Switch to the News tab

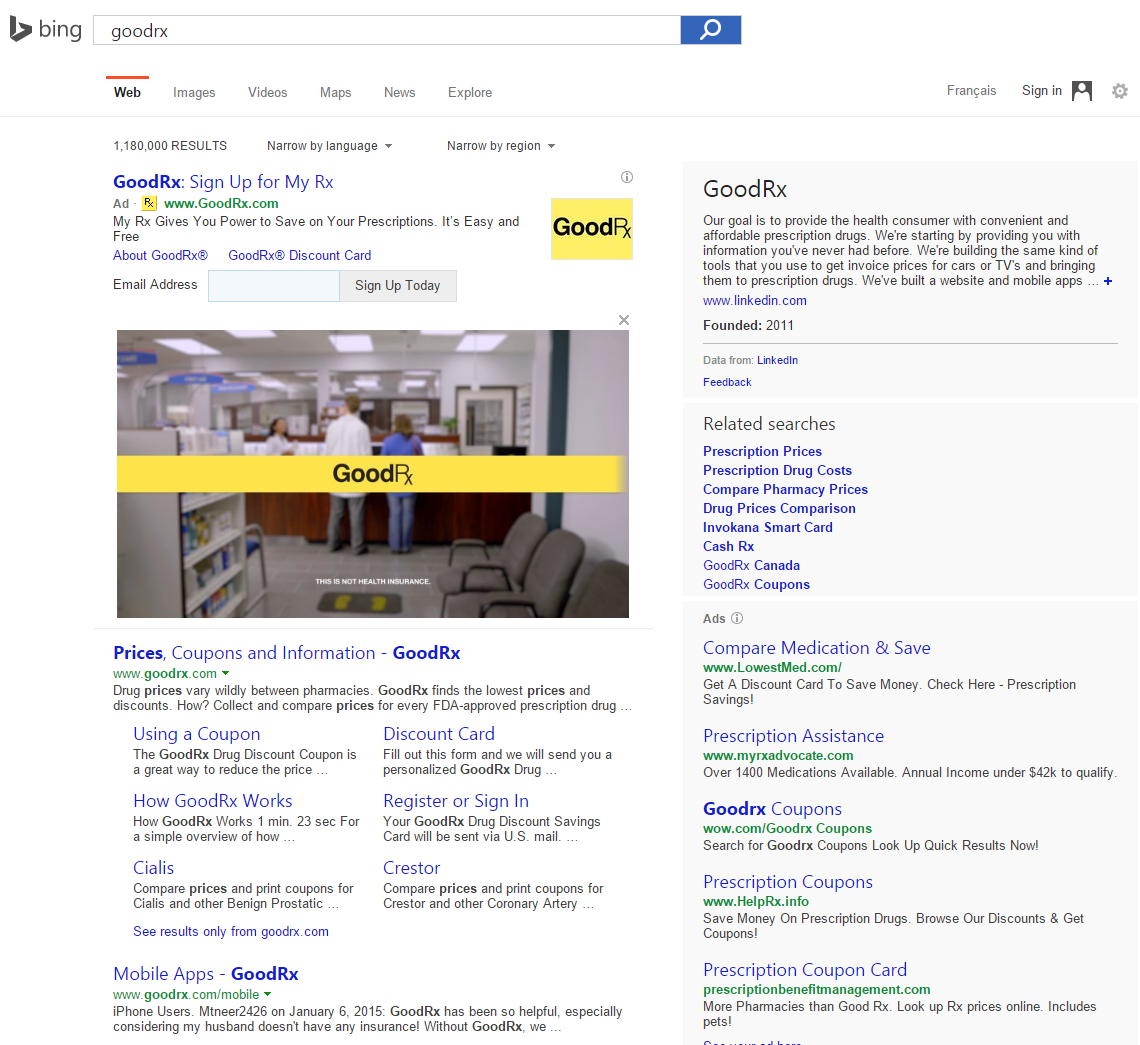point(399,92)
